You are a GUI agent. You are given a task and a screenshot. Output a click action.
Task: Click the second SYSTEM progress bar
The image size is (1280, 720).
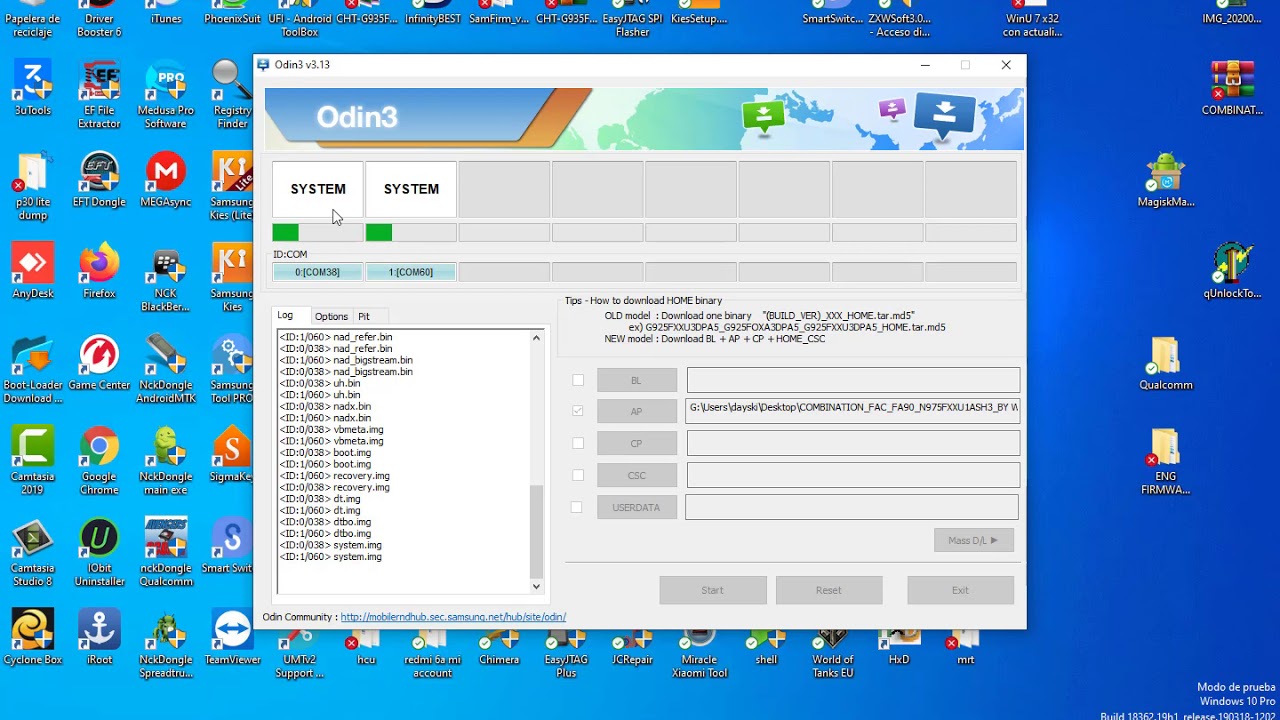(411, 232)
